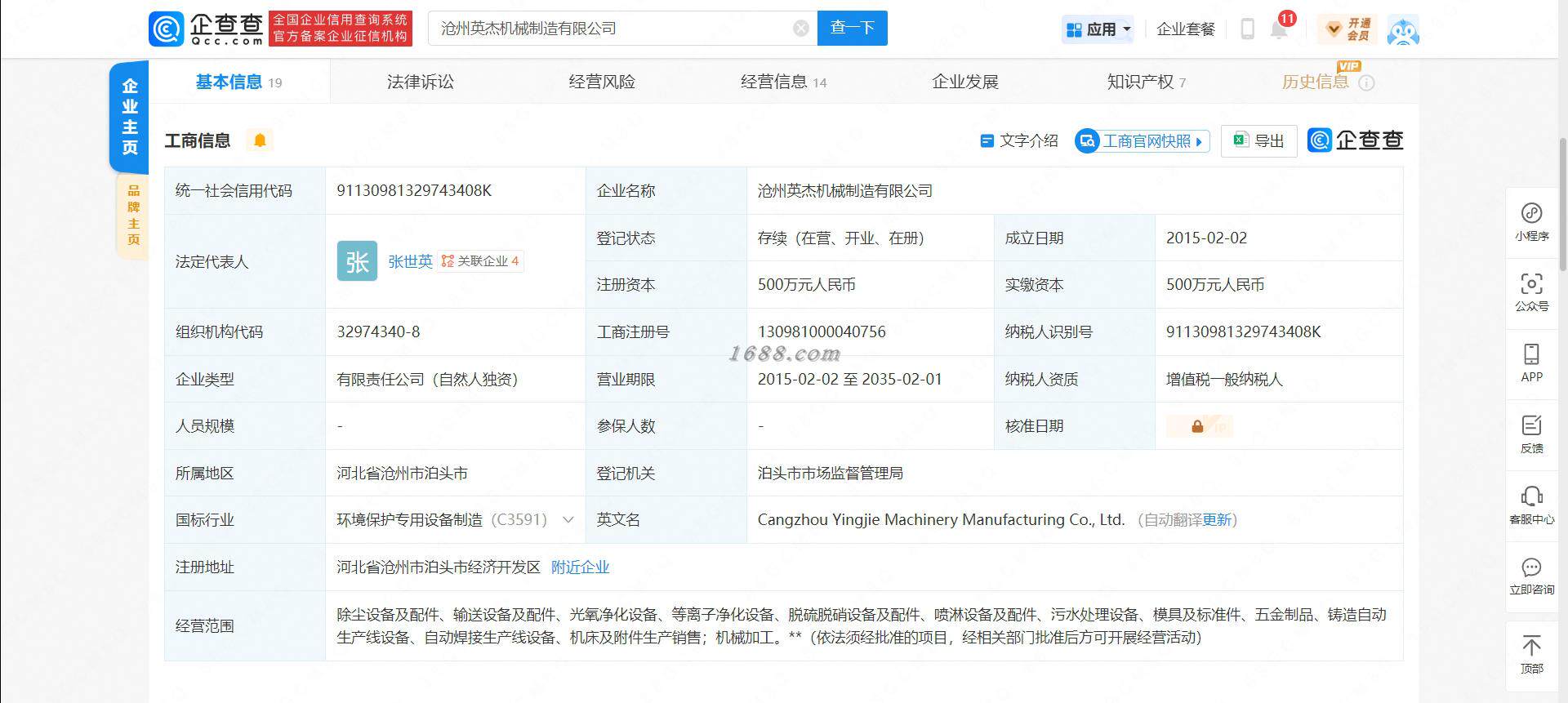Expand the 应用 apps dropdown

tap(1099, 29)
